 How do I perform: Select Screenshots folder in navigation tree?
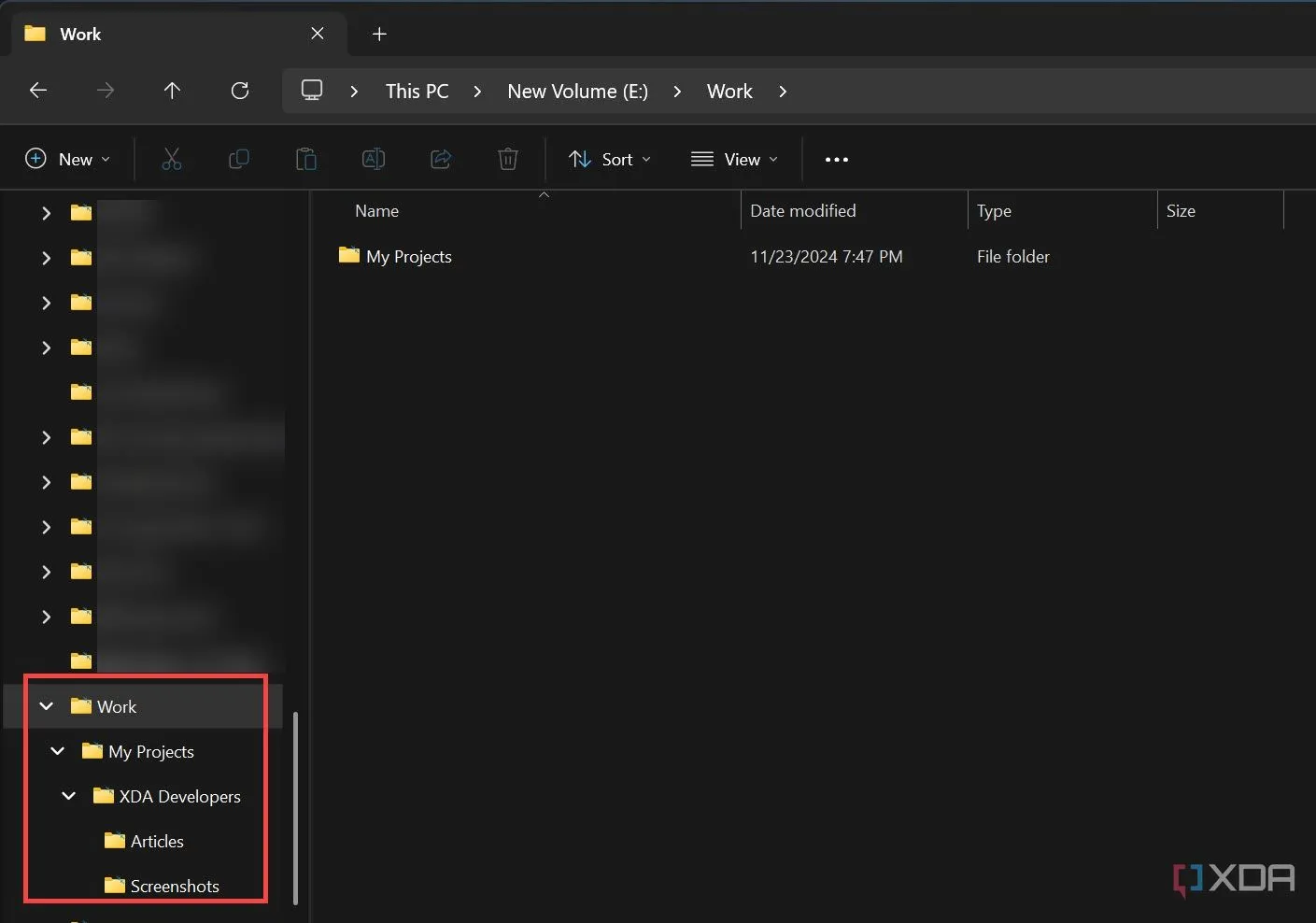175,887
